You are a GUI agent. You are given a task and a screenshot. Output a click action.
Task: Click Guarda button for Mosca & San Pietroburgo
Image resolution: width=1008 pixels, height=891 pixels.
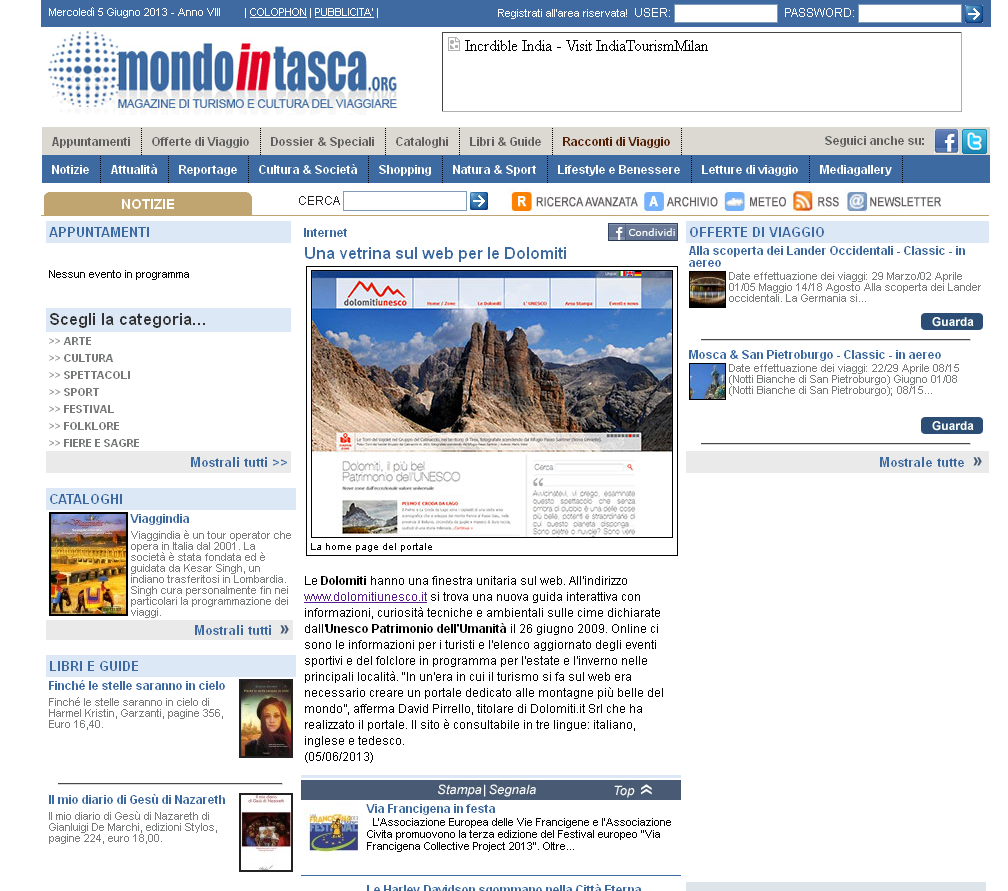click(951, 426)
